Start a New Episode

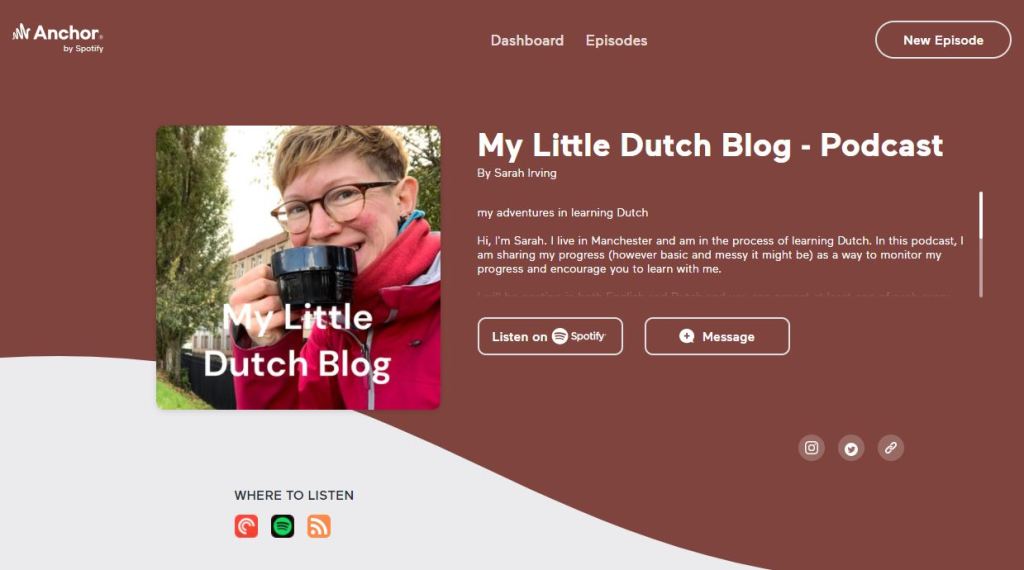943,40
